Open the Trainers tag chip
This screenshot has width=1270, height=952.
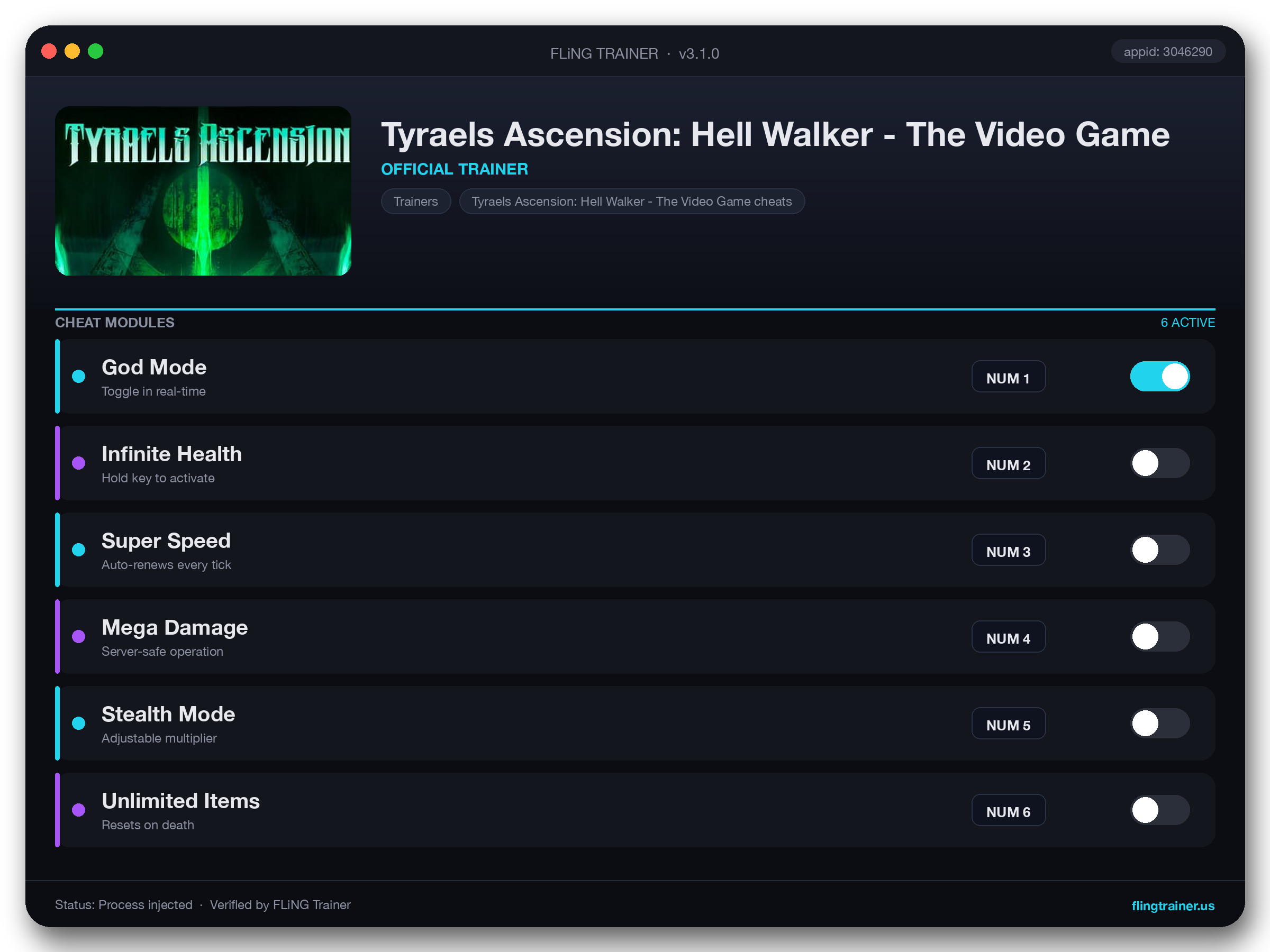click(x=416, y=202)
